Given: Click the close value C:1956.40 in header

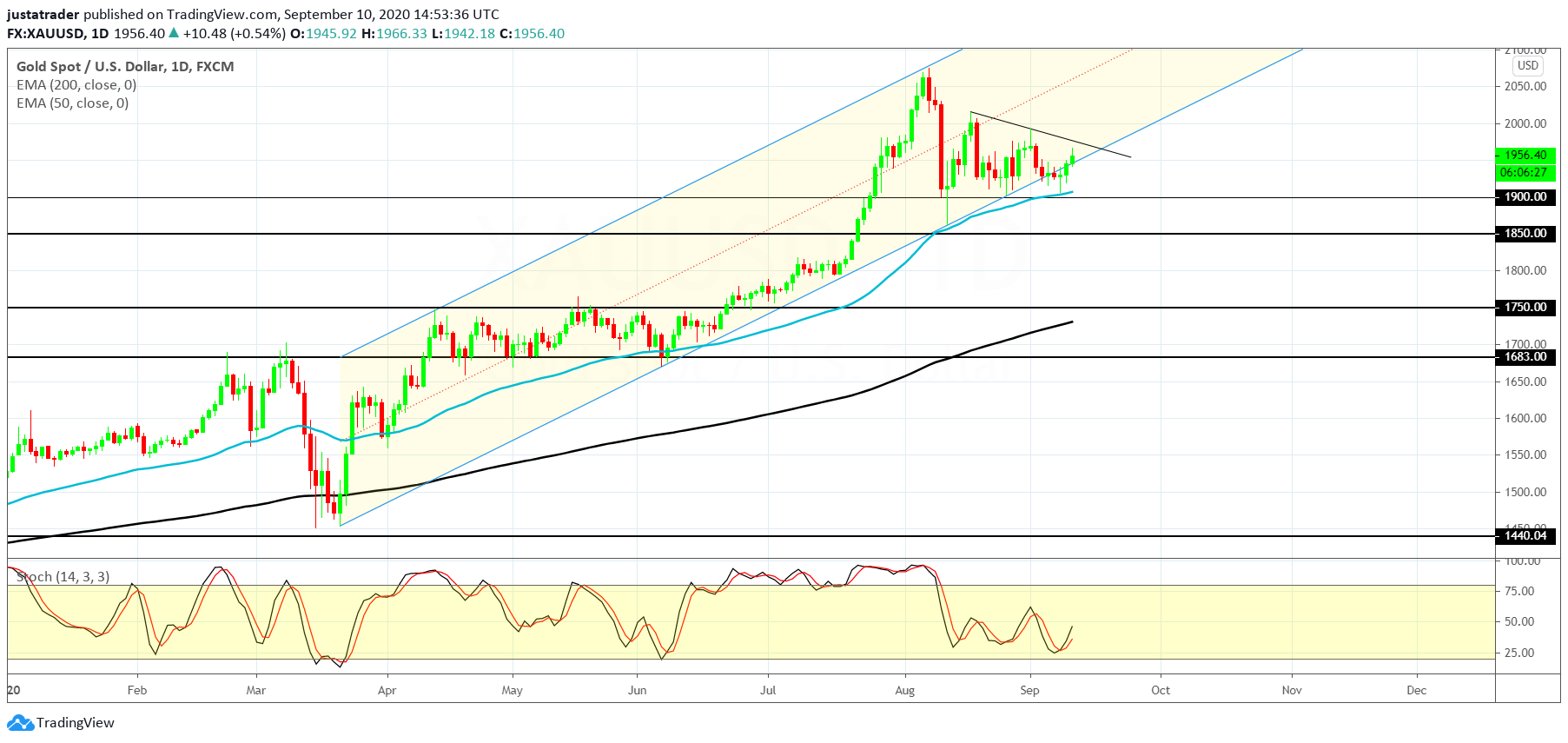Looking at the screenshot, I should click(532, 34).
